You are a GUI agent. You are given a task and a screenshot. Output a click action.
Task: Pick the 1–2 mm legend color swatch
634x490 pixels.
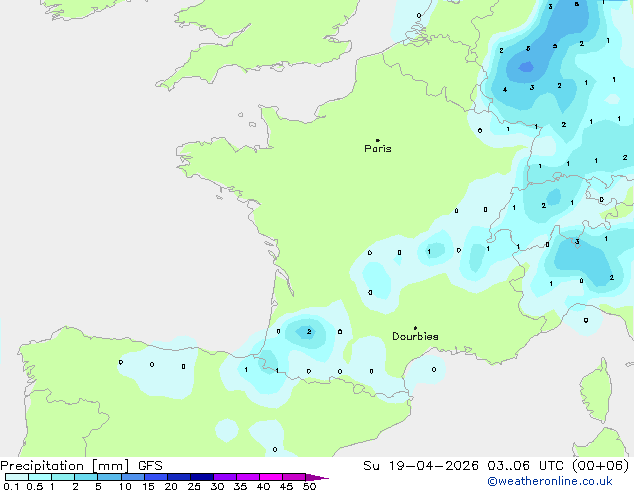tap(63, 477)
